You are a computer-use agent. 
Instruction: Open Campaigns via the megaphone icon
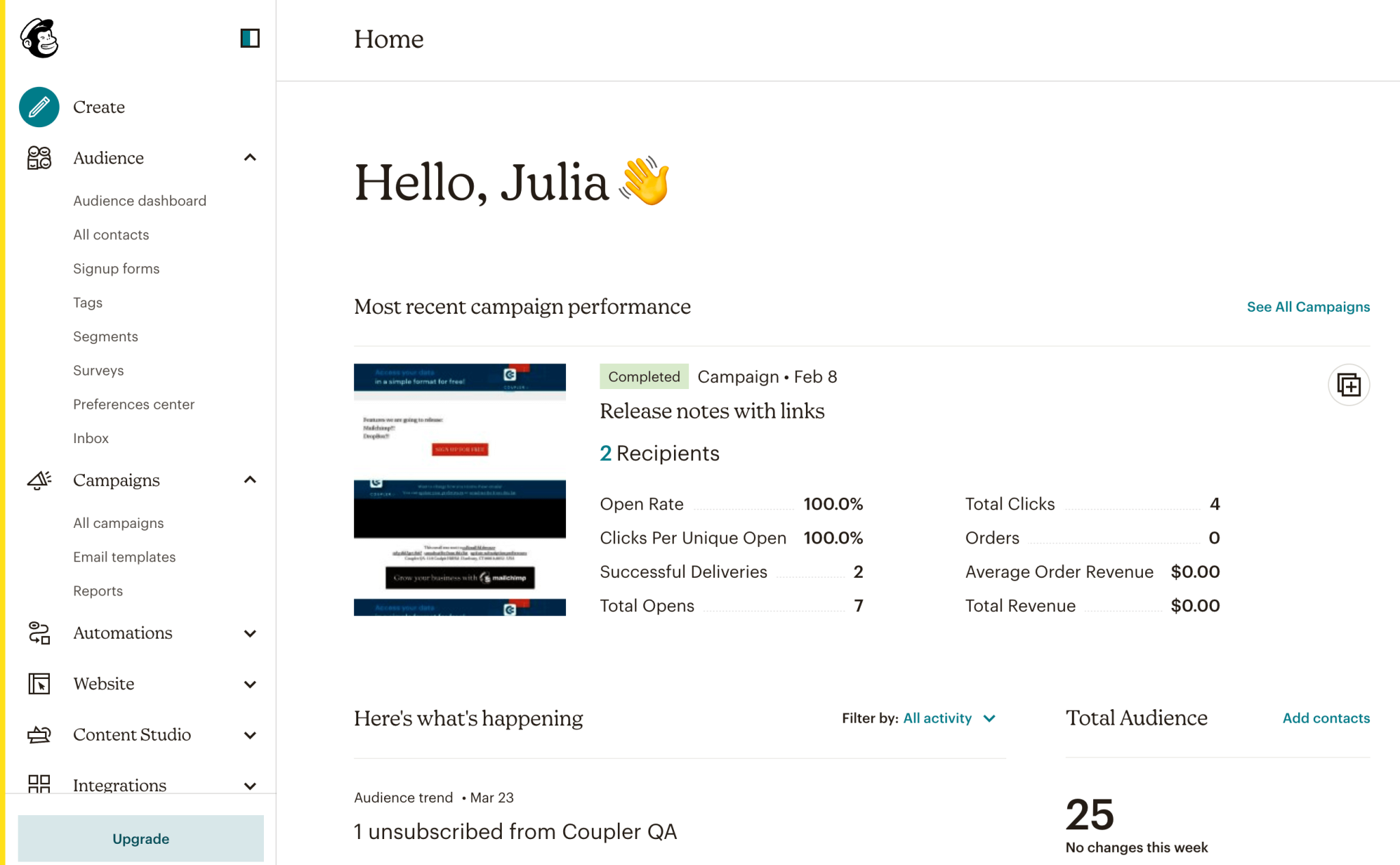[39, 481]
